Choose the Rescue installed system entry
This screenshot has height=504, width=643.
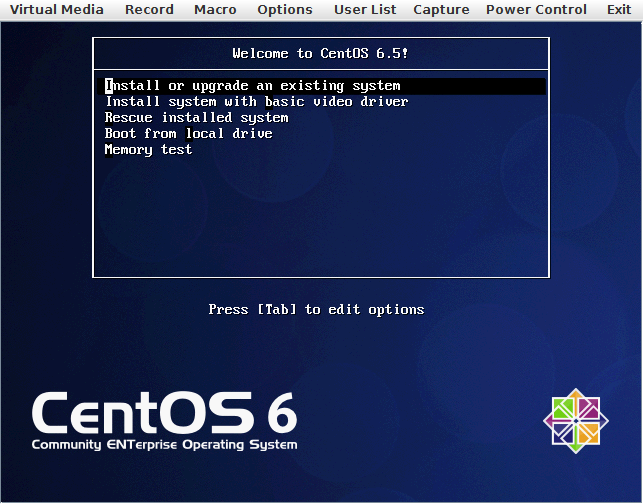coord(197,118)
